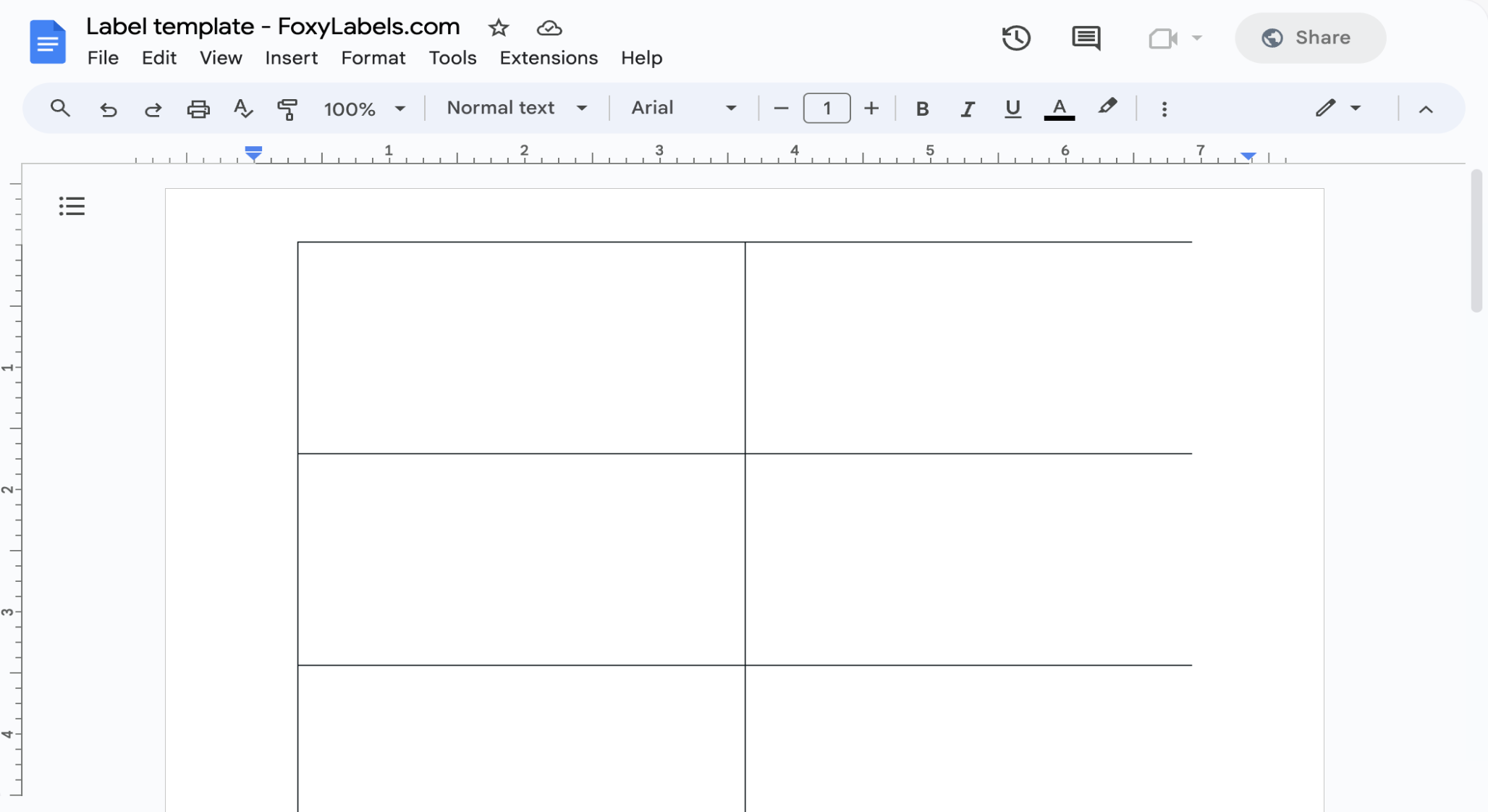Click inside the second-row right label cell

pos(968,559)
